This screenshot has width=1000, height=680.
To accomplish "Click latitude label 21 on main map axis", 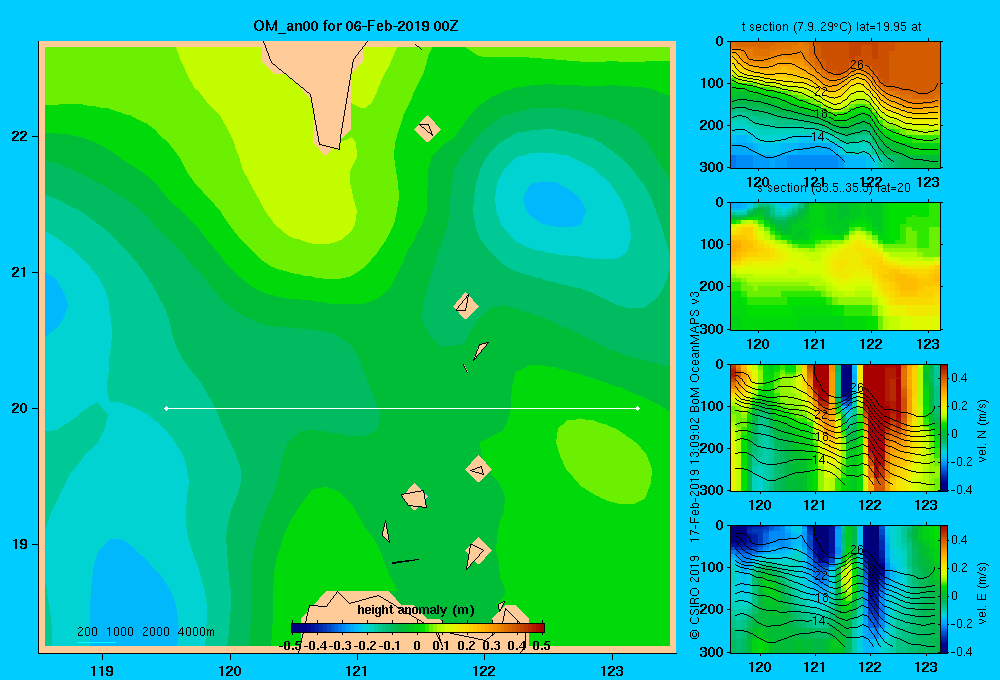I will coord(20,272).
